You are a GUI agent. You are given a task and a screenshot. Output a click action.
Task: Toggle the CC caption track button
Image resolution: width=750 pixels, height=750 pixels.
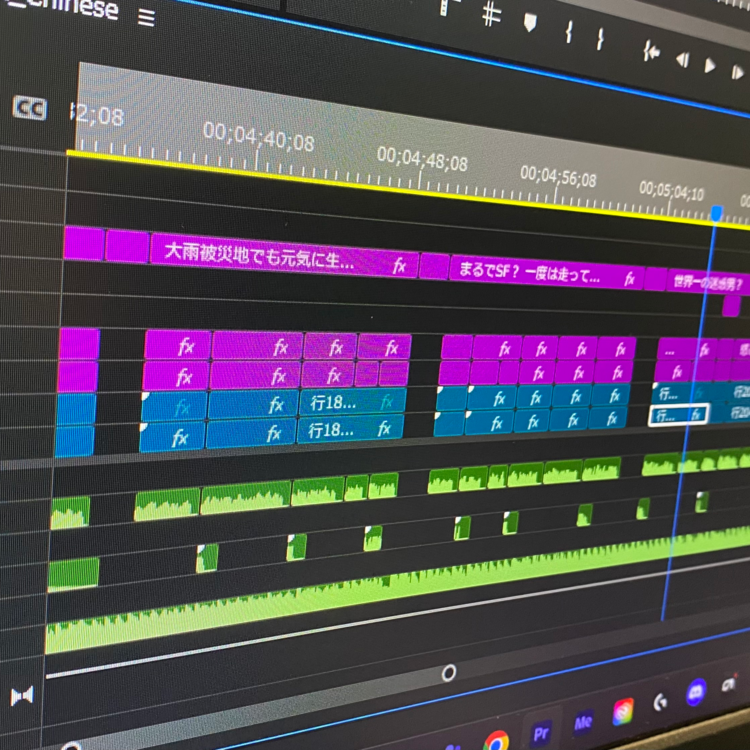(29, 108)
